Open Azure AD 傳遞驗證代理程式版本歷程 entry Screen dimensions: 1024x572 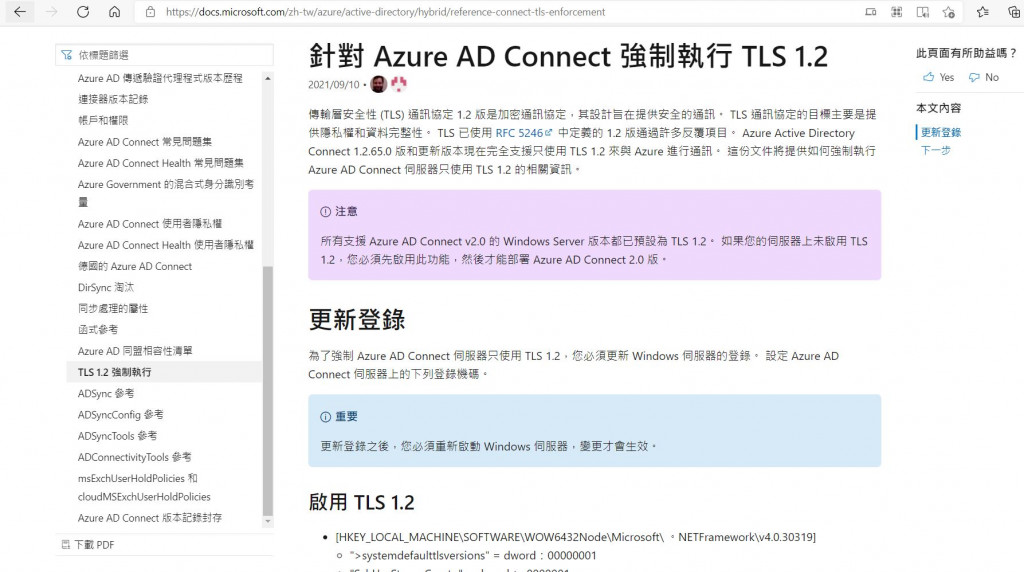click(x=160, y=78)
